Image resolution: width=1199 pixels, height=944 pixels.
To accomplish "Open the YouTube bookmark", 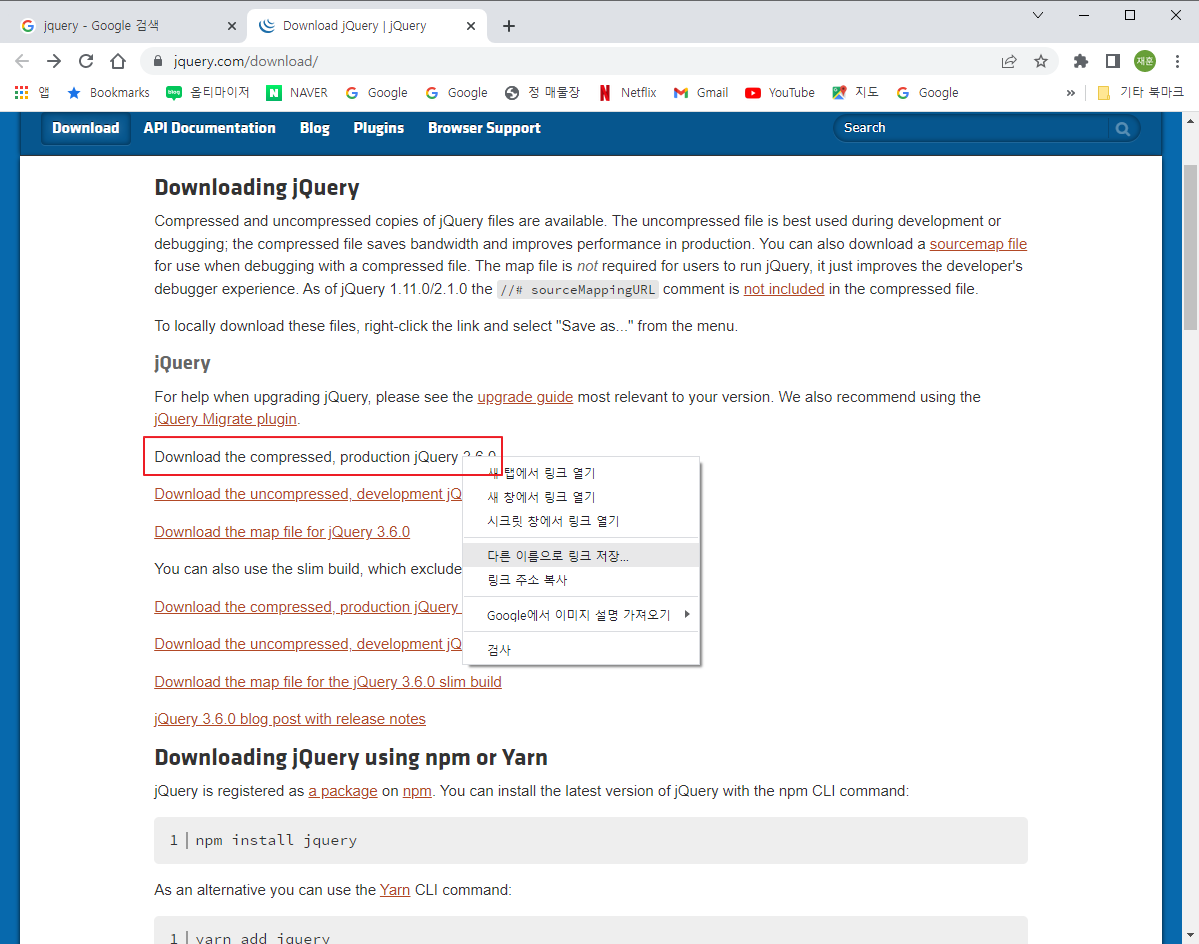I will click(780, 92).
